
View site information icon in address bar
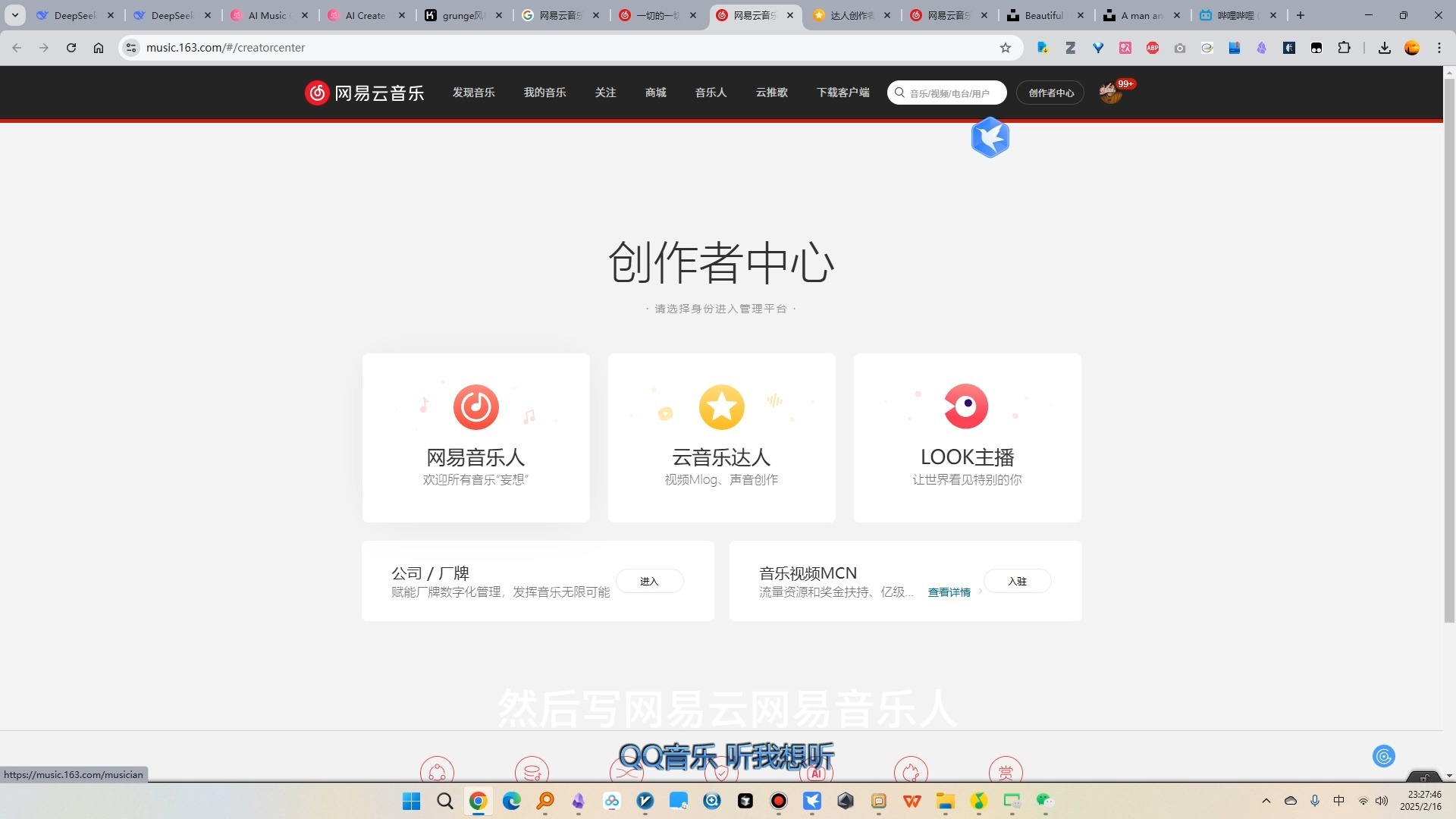[131, 48]
